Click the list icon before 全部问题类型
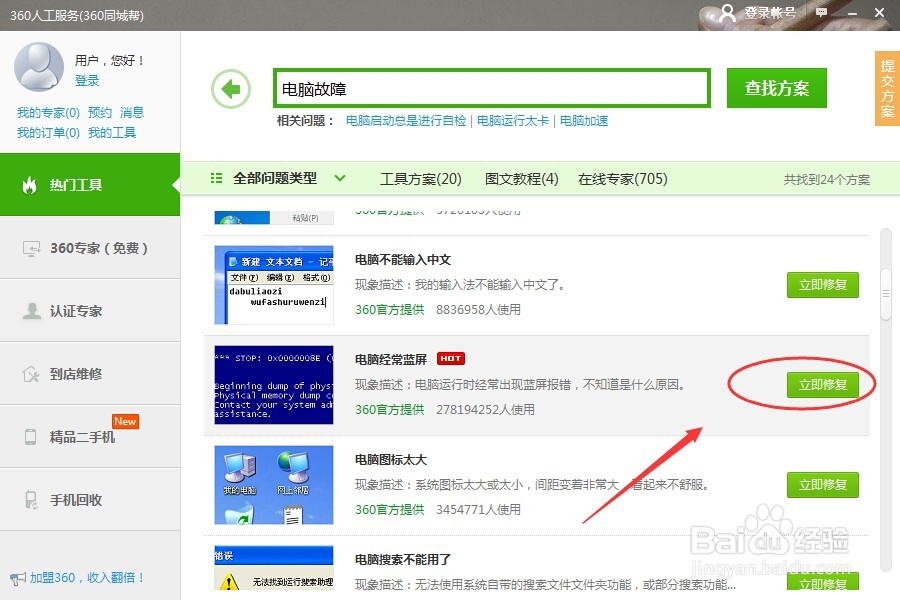Viewport: 900px width, 600px height. (216, 178)
